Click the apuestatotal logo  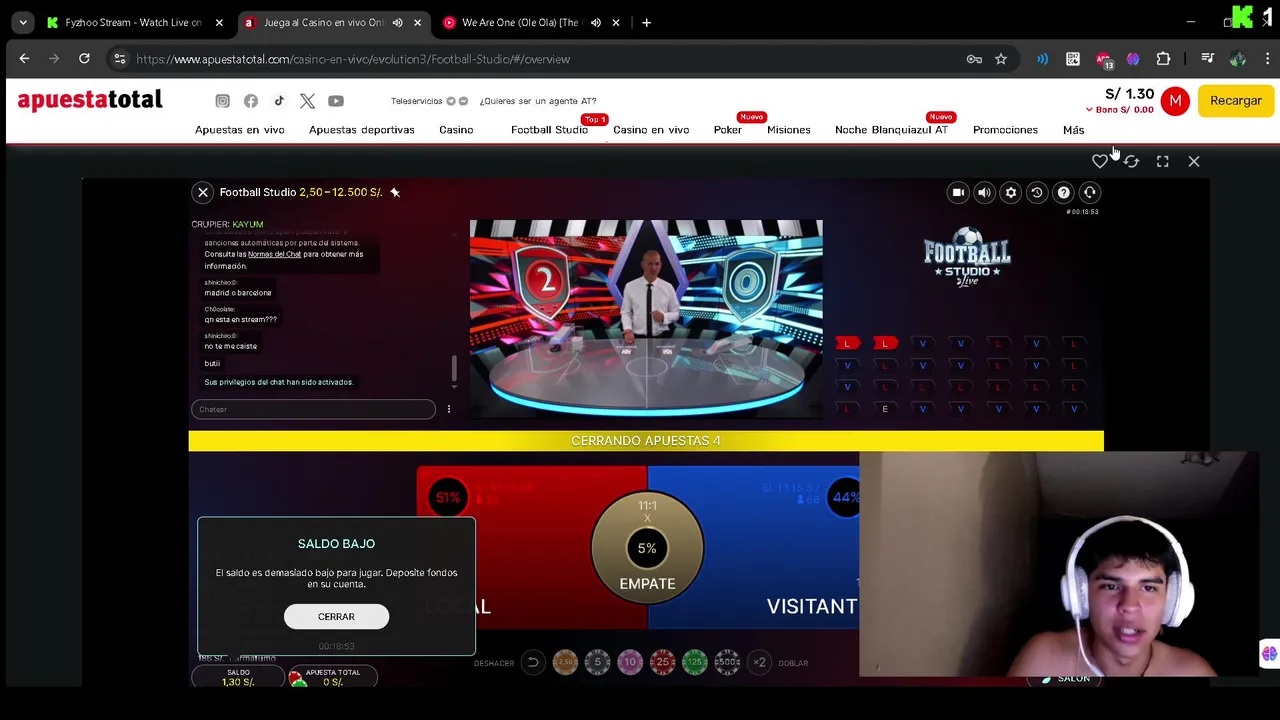90,100
